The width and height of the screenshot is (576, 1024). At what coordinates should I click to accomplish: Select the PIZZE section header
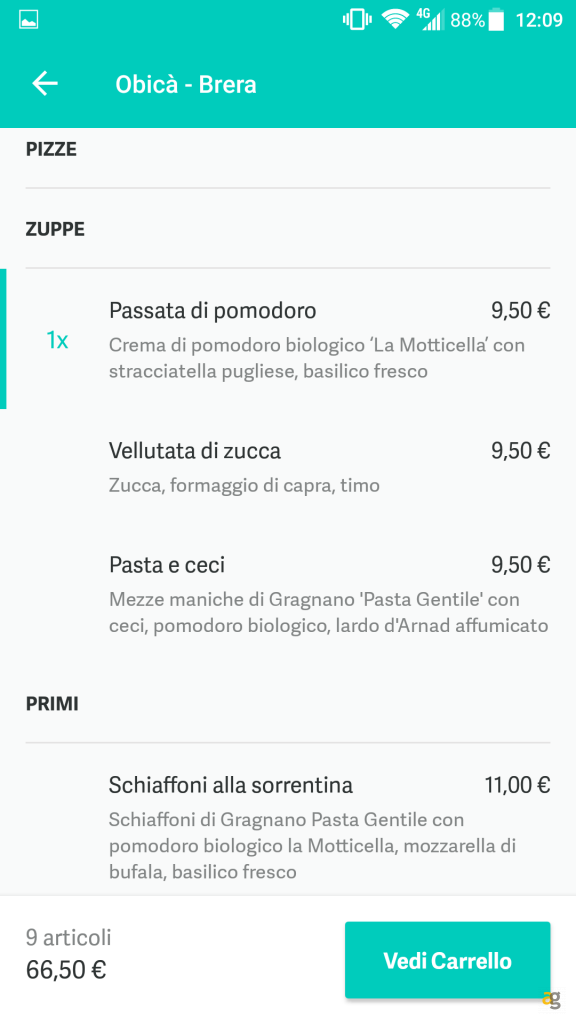coord(53,149)
